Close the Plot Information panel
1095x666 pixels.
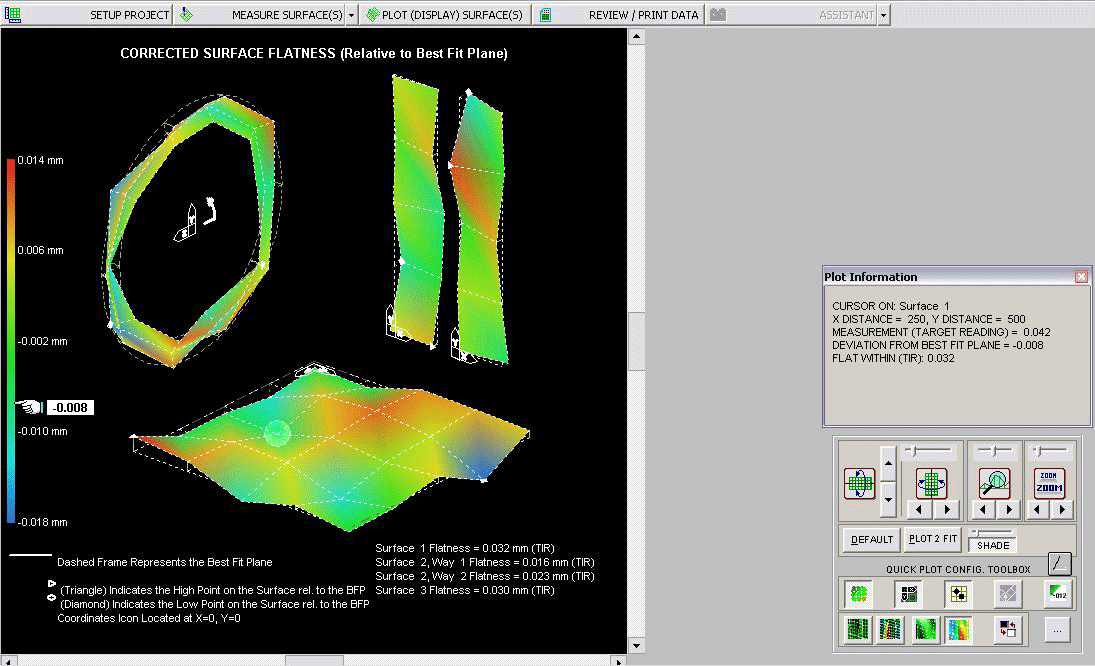[x=1081, y=276]
